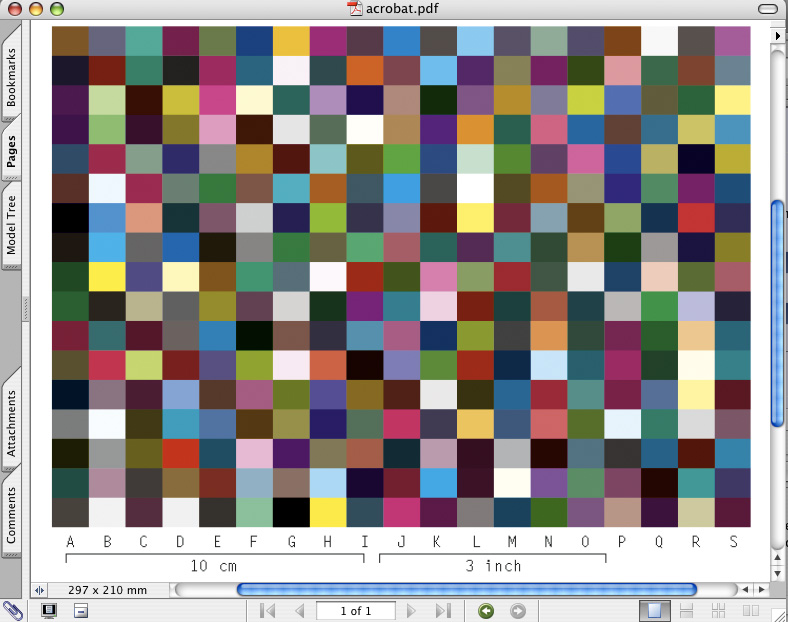The height and width of the screenshot is (622, 788).
Task: Click column label 'C'
Action: (x=144, y=542)
